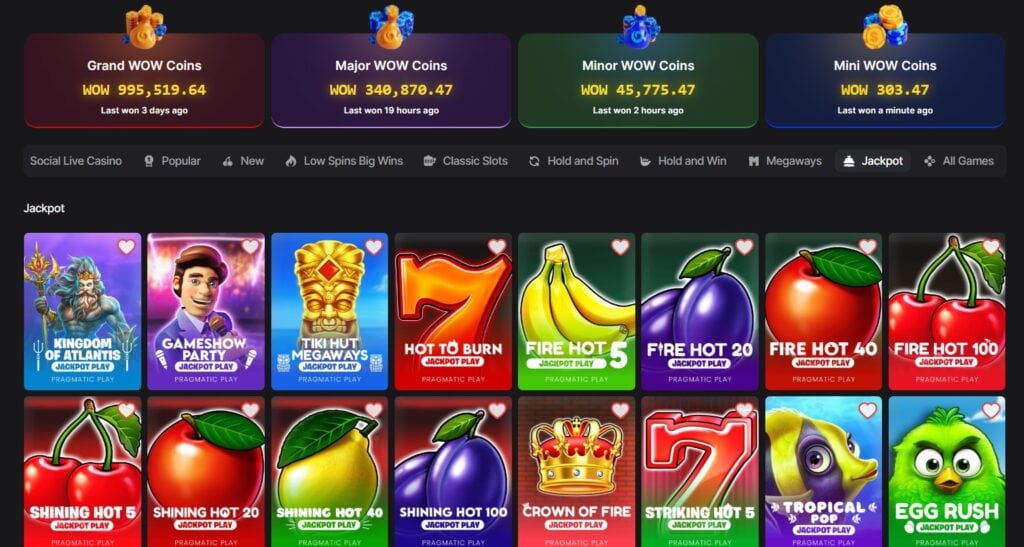The image size is (1024, 547).
Task: Tap the heart icon on Tropical Pop
Action: point(867,410)
